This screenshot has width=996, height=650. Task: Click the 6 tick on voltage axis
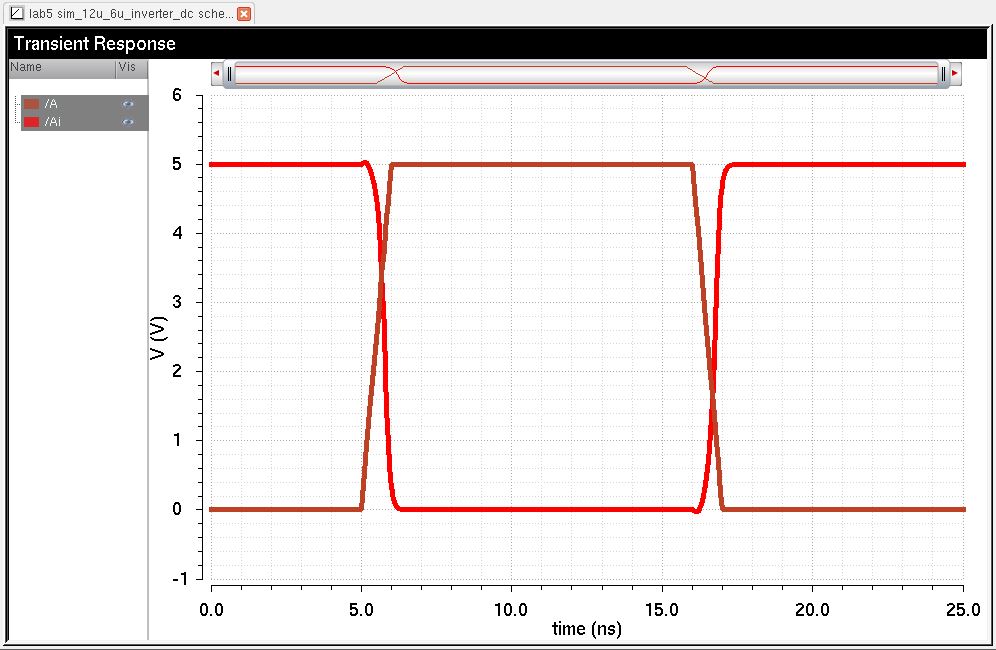[x=177, y=95]
